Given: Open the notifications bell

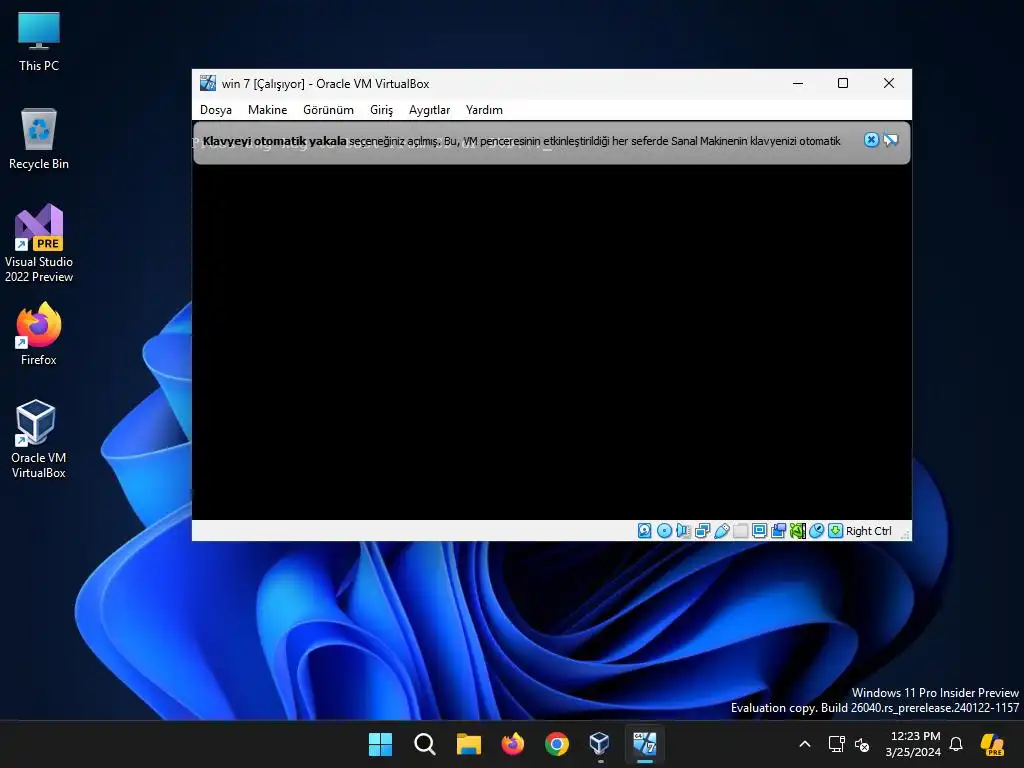Looking at the screenshot, I should pos(956,744).
